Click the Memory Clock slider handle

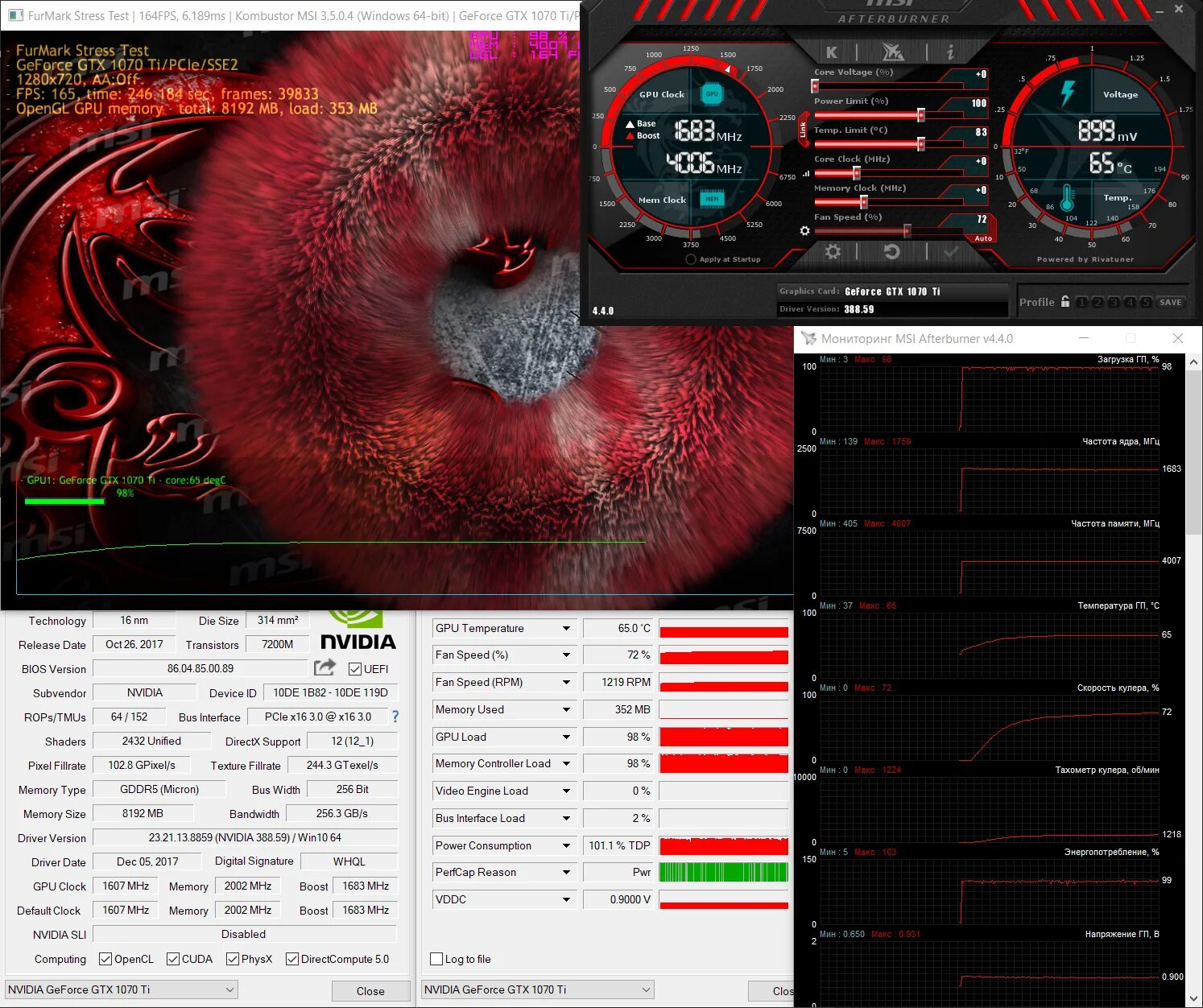click(863, 202)
